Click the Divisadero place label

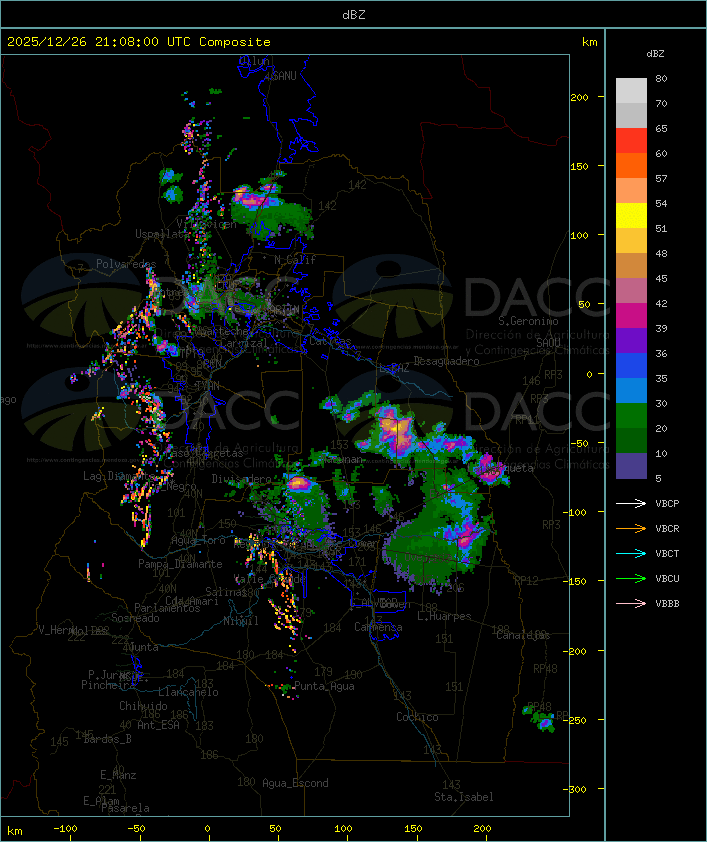click(241, 478)
